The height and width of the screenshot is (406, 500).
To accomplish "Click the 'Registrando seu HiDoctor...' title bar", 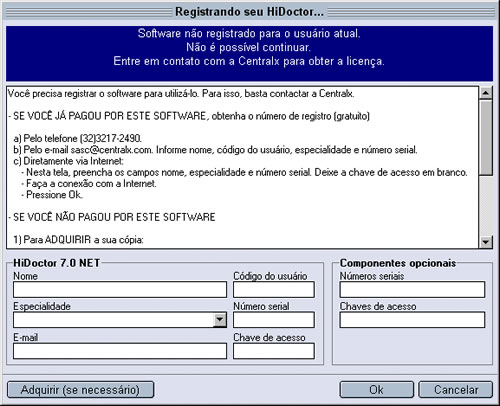I will (x=249, y=12).
